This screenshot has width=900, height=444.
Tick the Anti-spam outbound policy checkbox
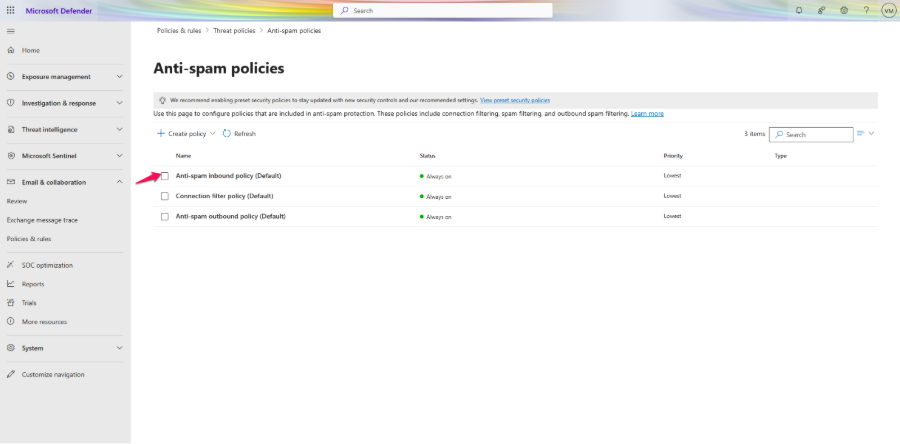(165, 216)
